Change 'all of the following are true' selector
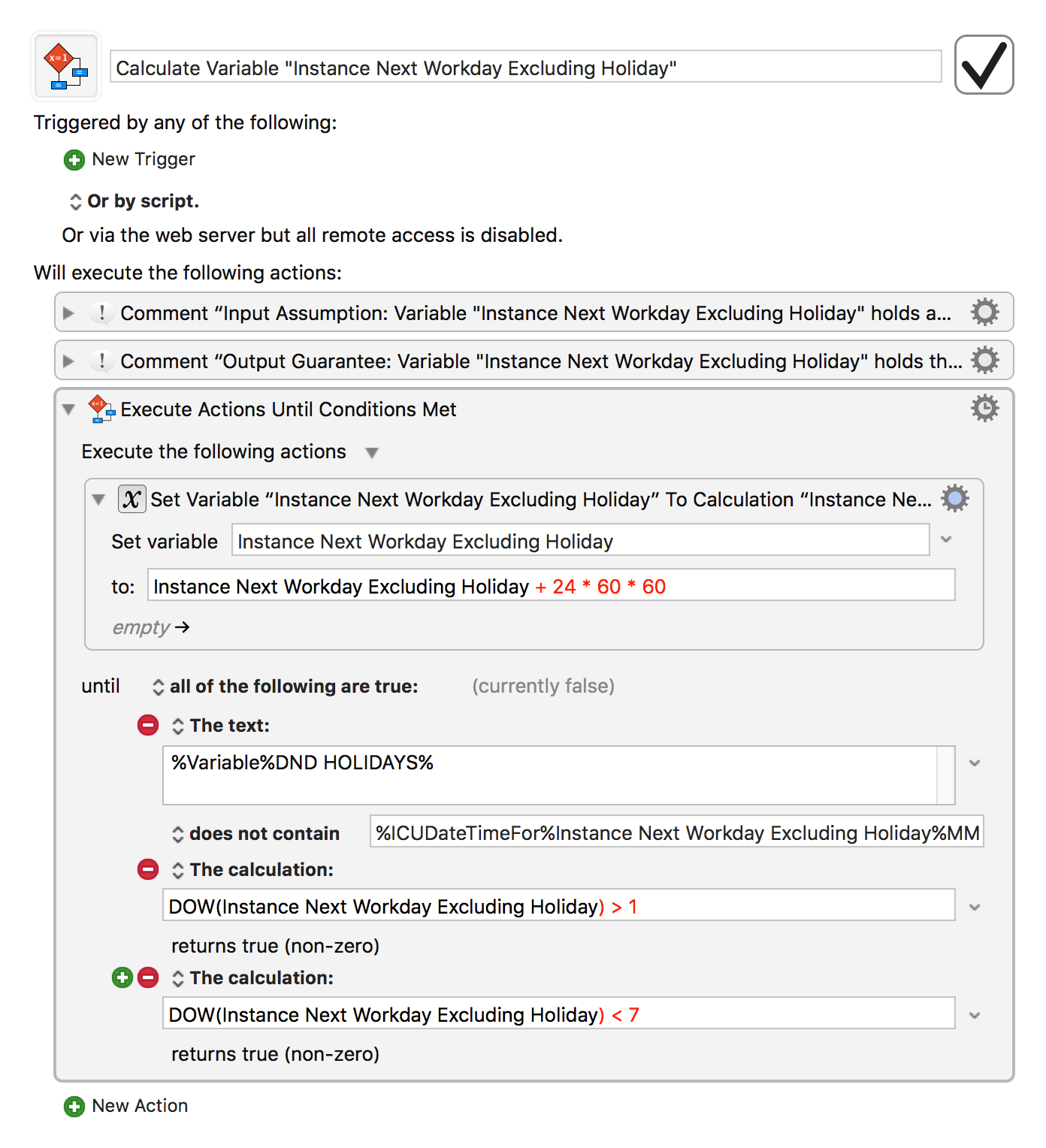The height and width of the screenshot is (1148, 1046). [159, 687]
